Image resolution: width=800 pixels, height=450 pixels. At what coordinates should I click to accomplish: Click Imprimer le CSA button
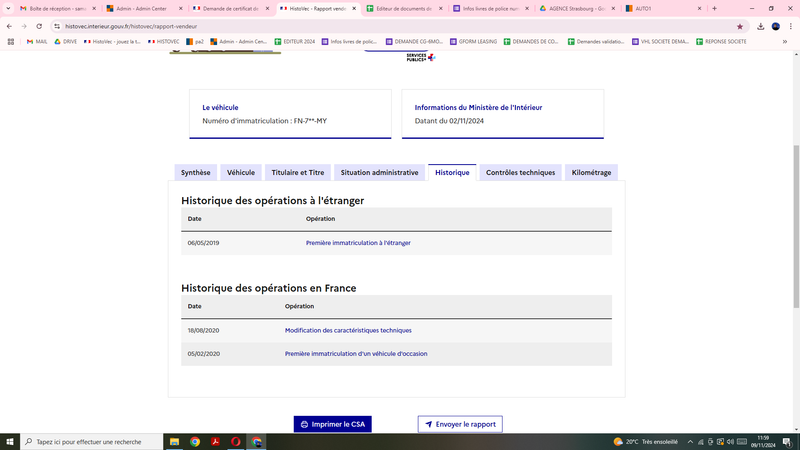[x=333, y=424]
